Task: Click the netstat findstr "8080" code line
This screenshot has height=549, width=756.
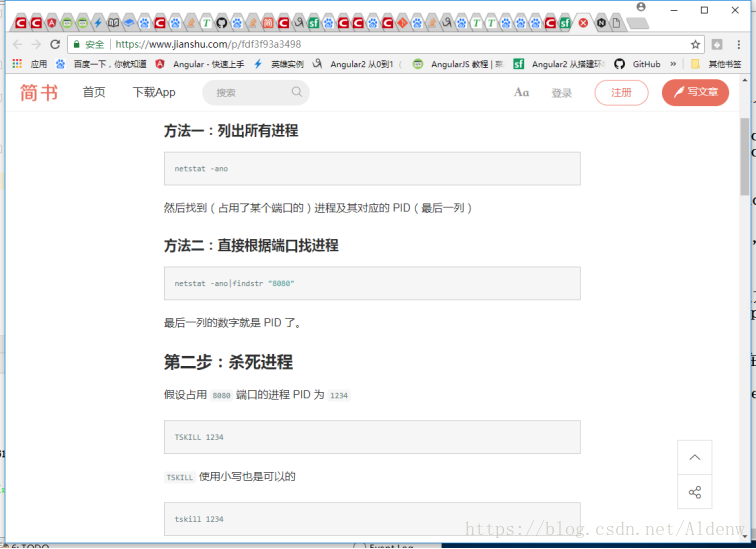Action: coord(234,283)
